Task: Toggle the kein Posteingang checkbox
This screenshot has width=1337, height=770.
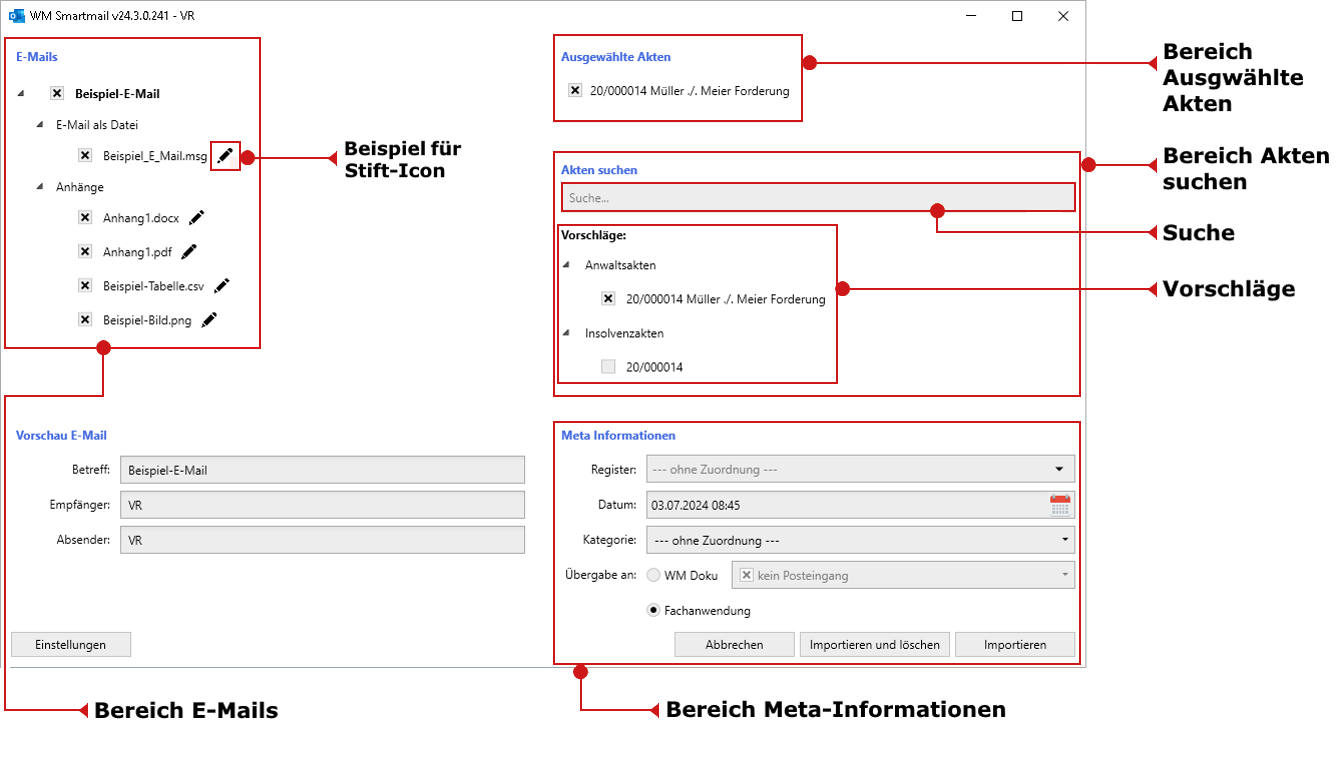Action: point(746,575)
